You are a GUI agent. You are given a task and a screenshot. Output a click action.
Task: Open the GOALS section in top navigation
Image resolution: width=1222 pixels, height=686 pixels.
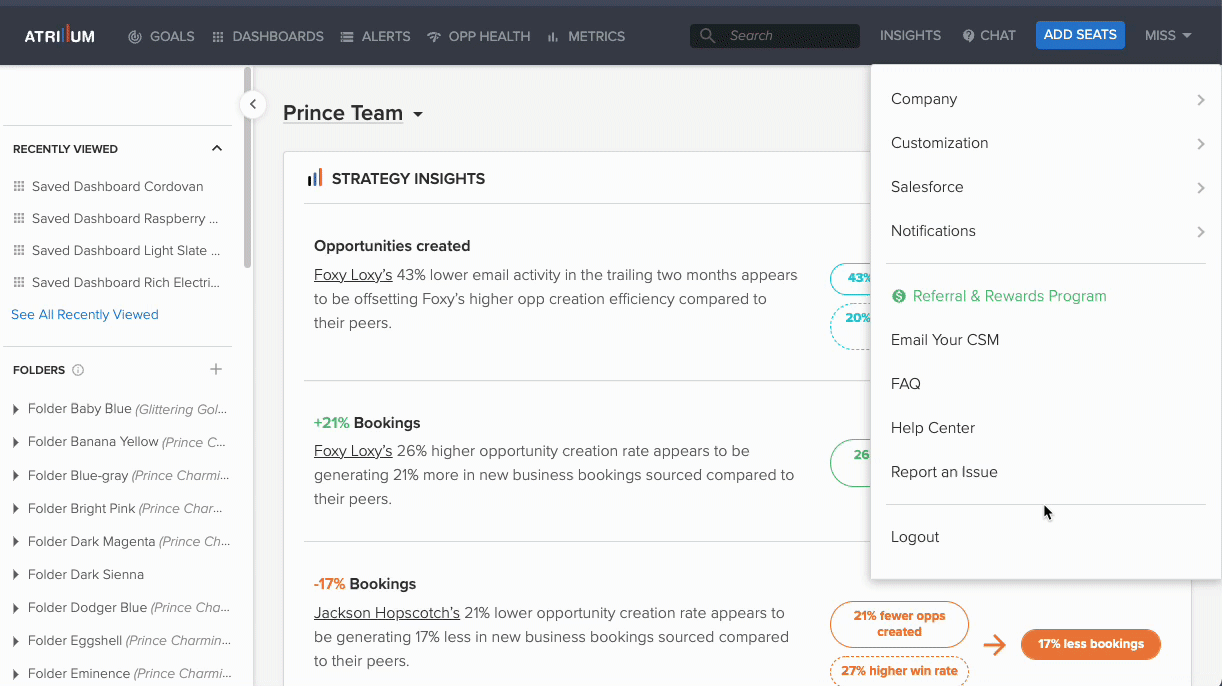(x=161, y=36)
